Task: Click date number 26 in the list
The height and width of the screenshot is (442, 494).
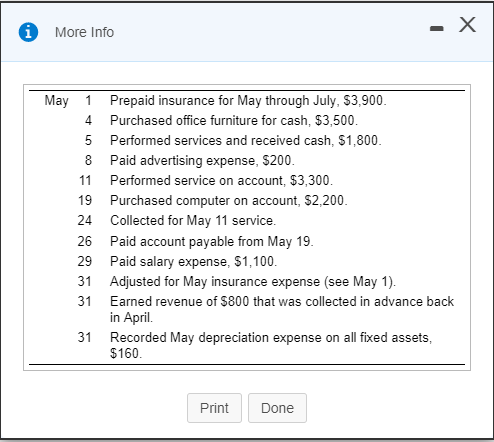Action: click(85, 241)
